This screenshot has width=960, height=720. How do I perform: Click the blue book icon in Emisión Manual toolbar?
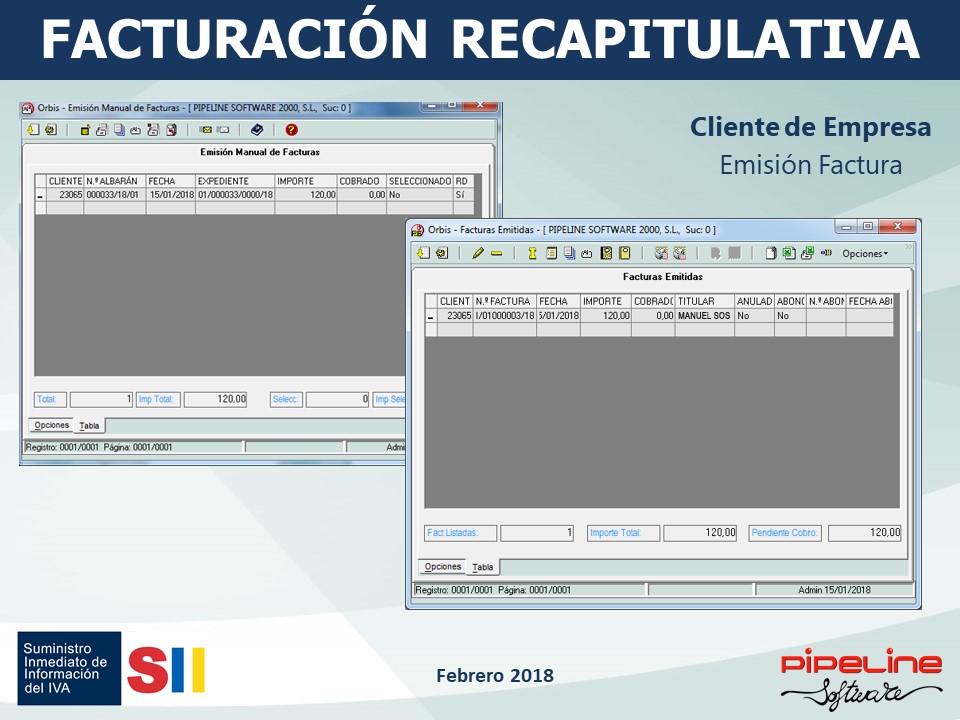point(257,130)
